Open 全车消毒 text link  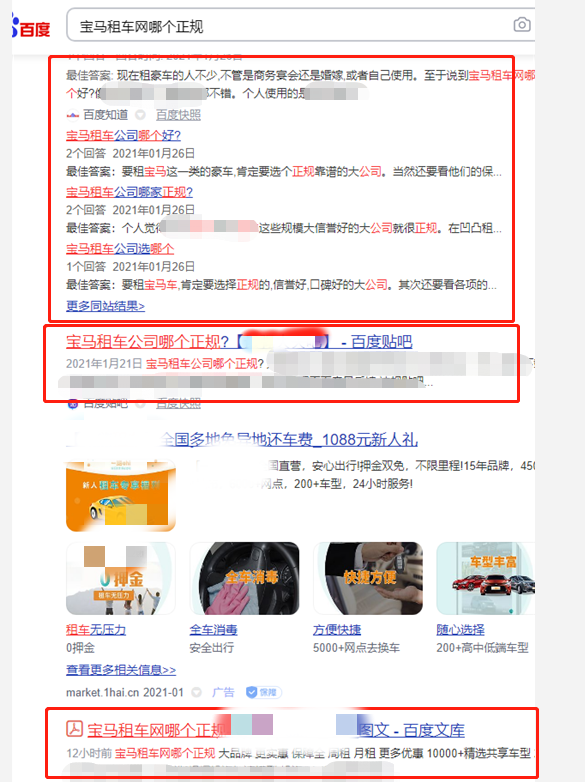(x=213, y=630)
